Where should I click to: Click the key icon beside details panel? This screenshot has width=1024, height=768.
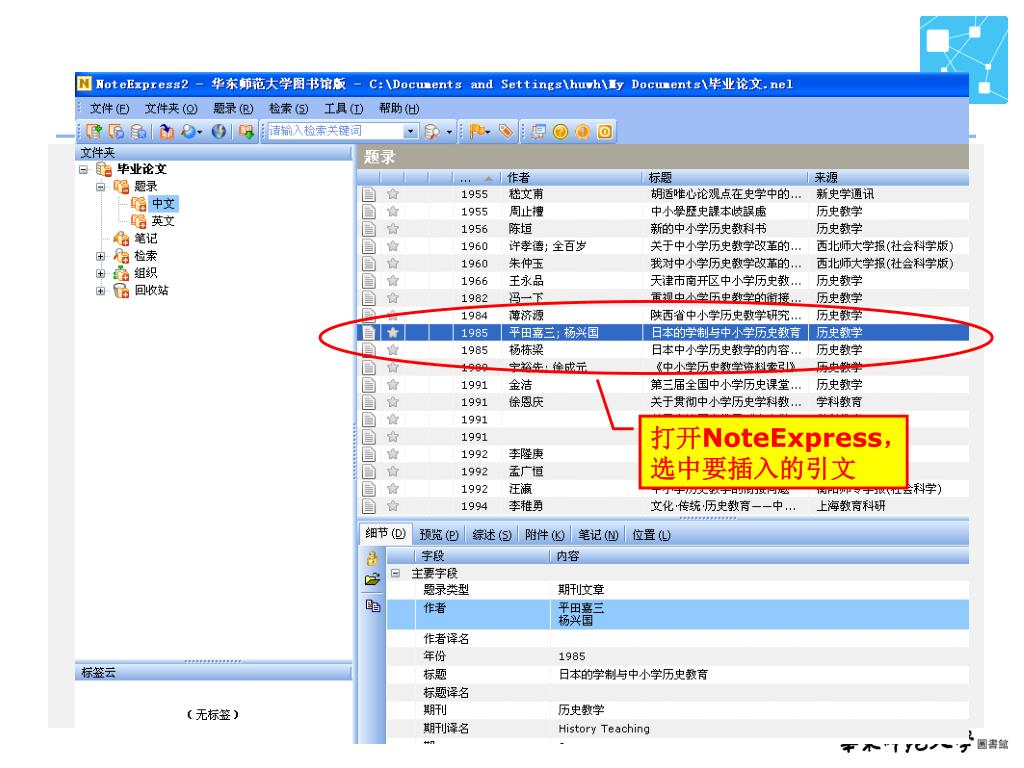[372, 558]
